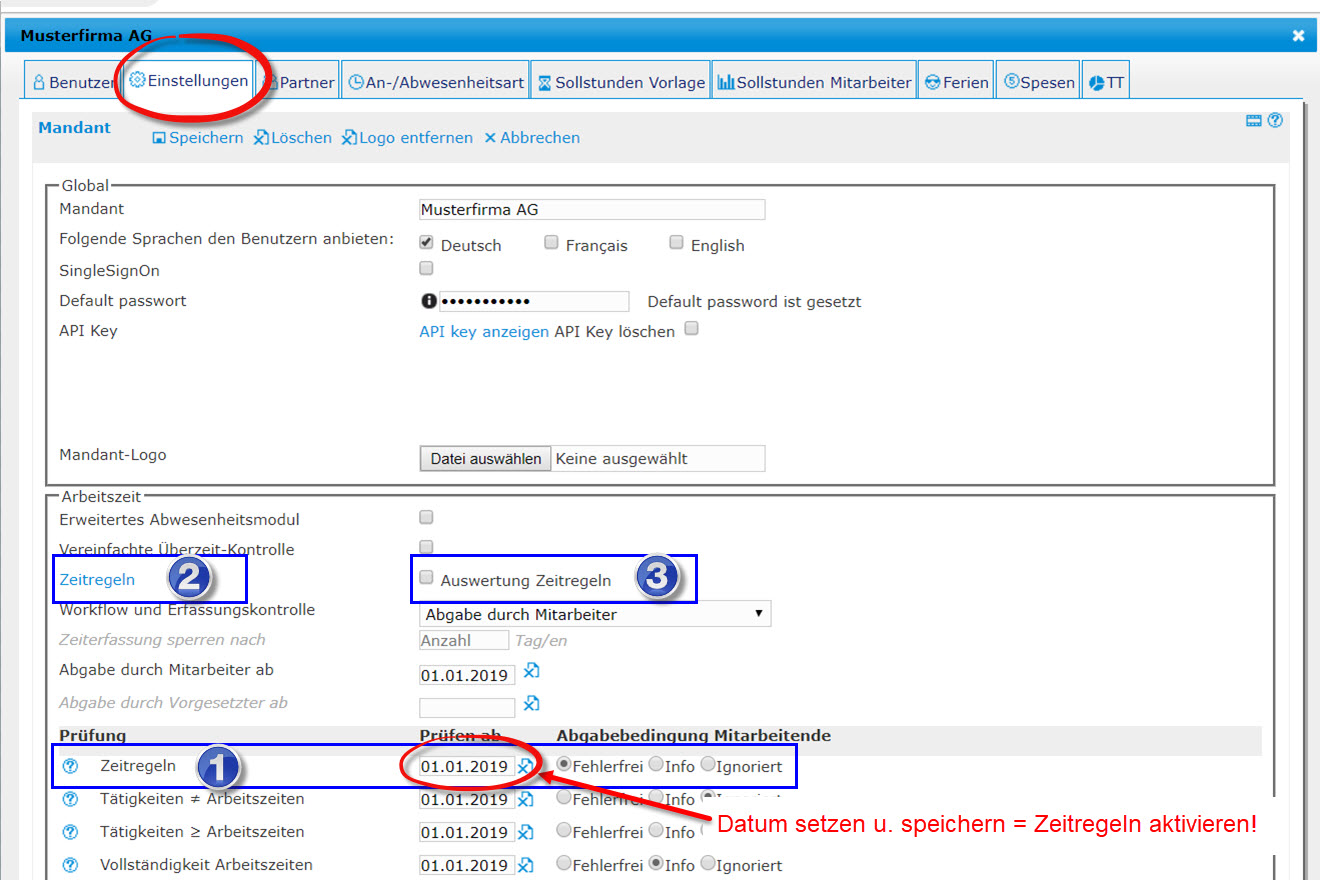Select Ignoriert for the Zeitregeln row
Viewport: 1320px width, 880px height.
708,764
